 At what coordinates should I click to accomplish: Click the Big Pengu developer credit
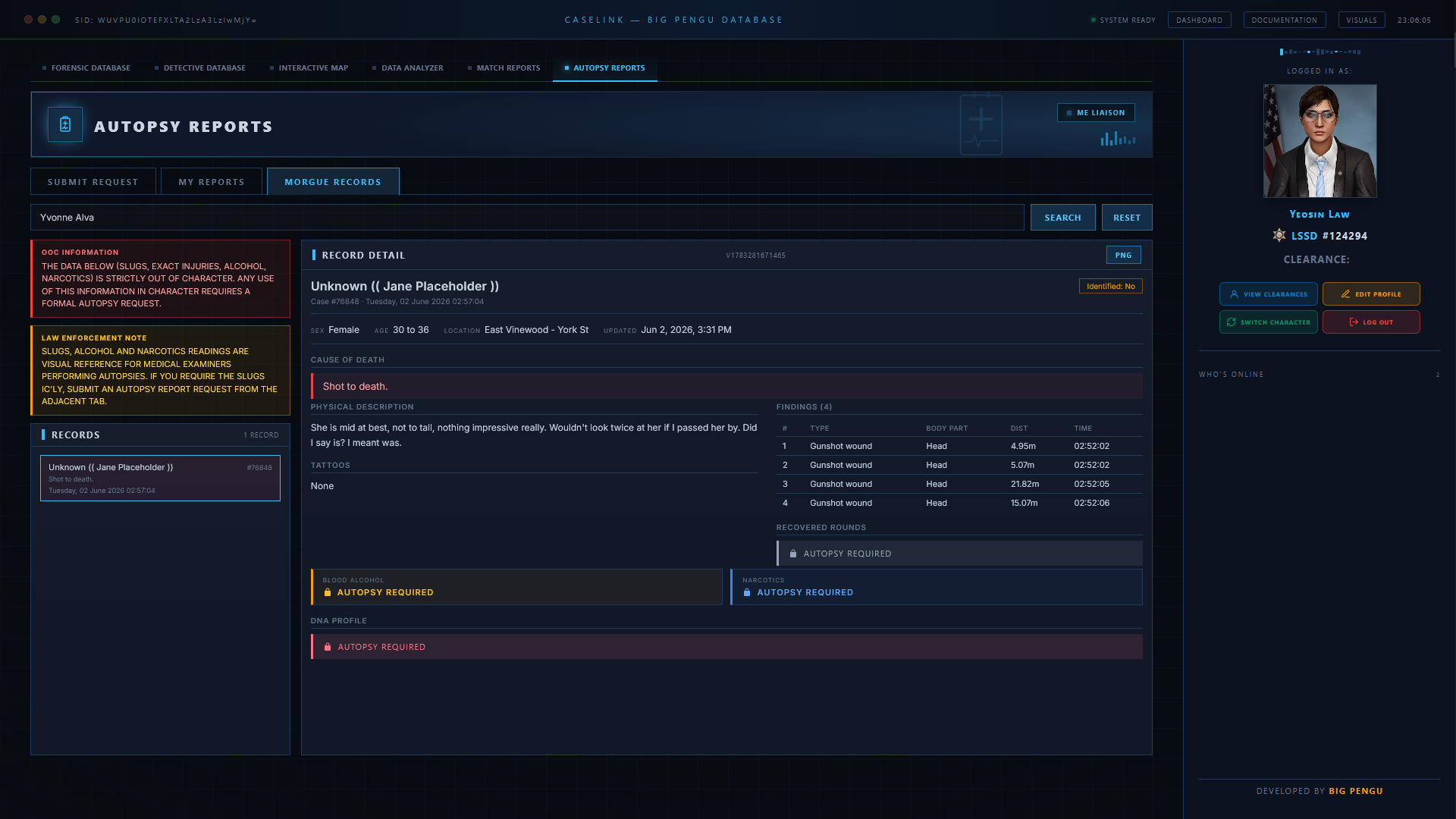coord(1355,791)
